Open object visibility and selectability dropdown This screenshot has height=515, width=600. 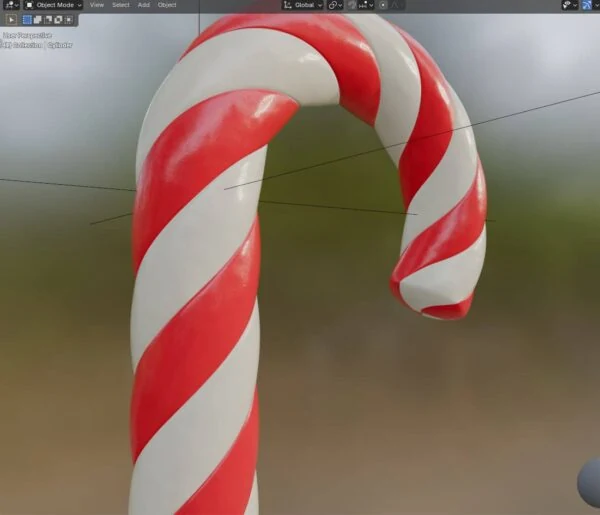click(569, 5)
